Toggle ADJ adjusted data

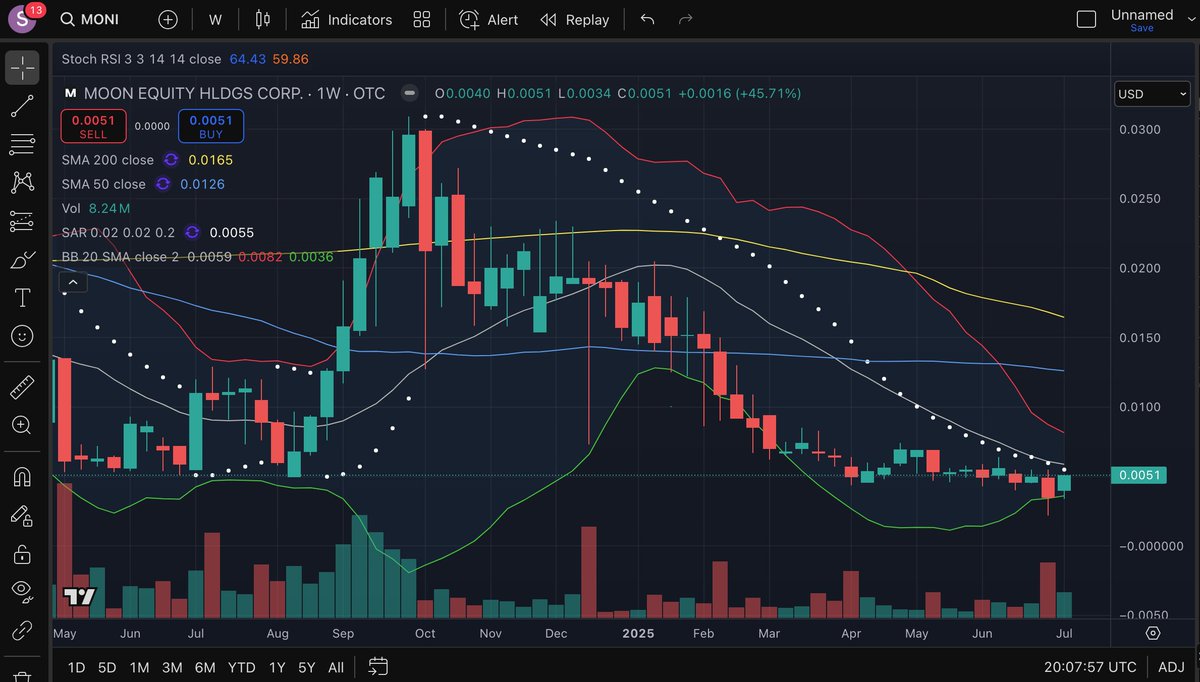tap(1171, 667)
